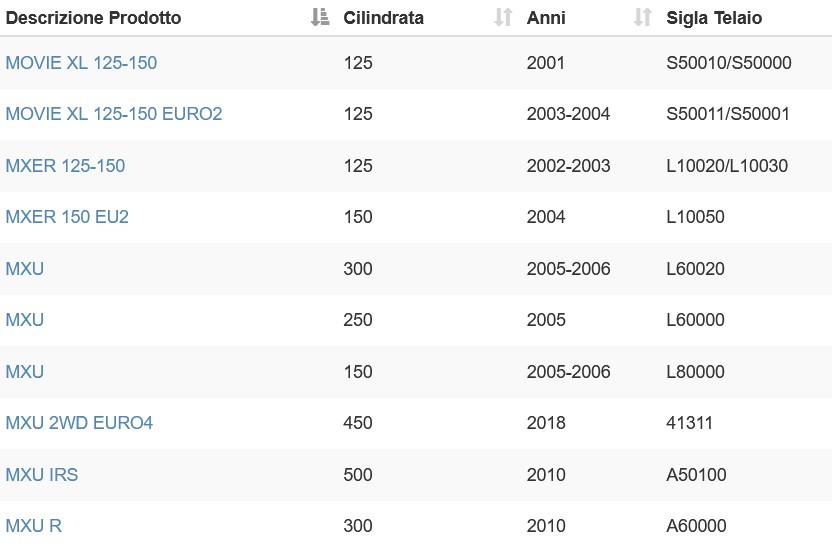Screen dimensions: 832x547
Task: Open the MXU 2WD EURO4 link
Action: tap(79, 422)
